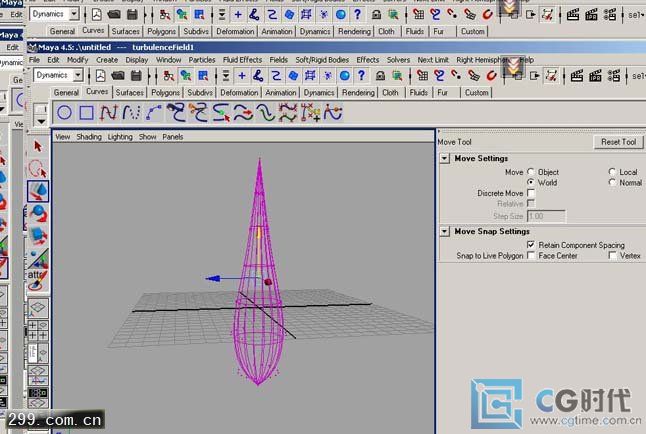Switch to the Fluids shelf tab in front window
The width and height of the screenshot is (646, 434).
click(419, 93)
